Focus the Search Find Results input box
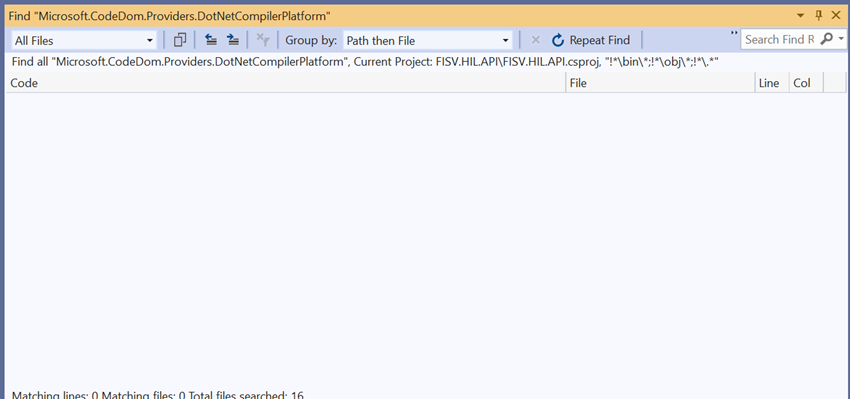850x399 pixels. pos(780,40)
